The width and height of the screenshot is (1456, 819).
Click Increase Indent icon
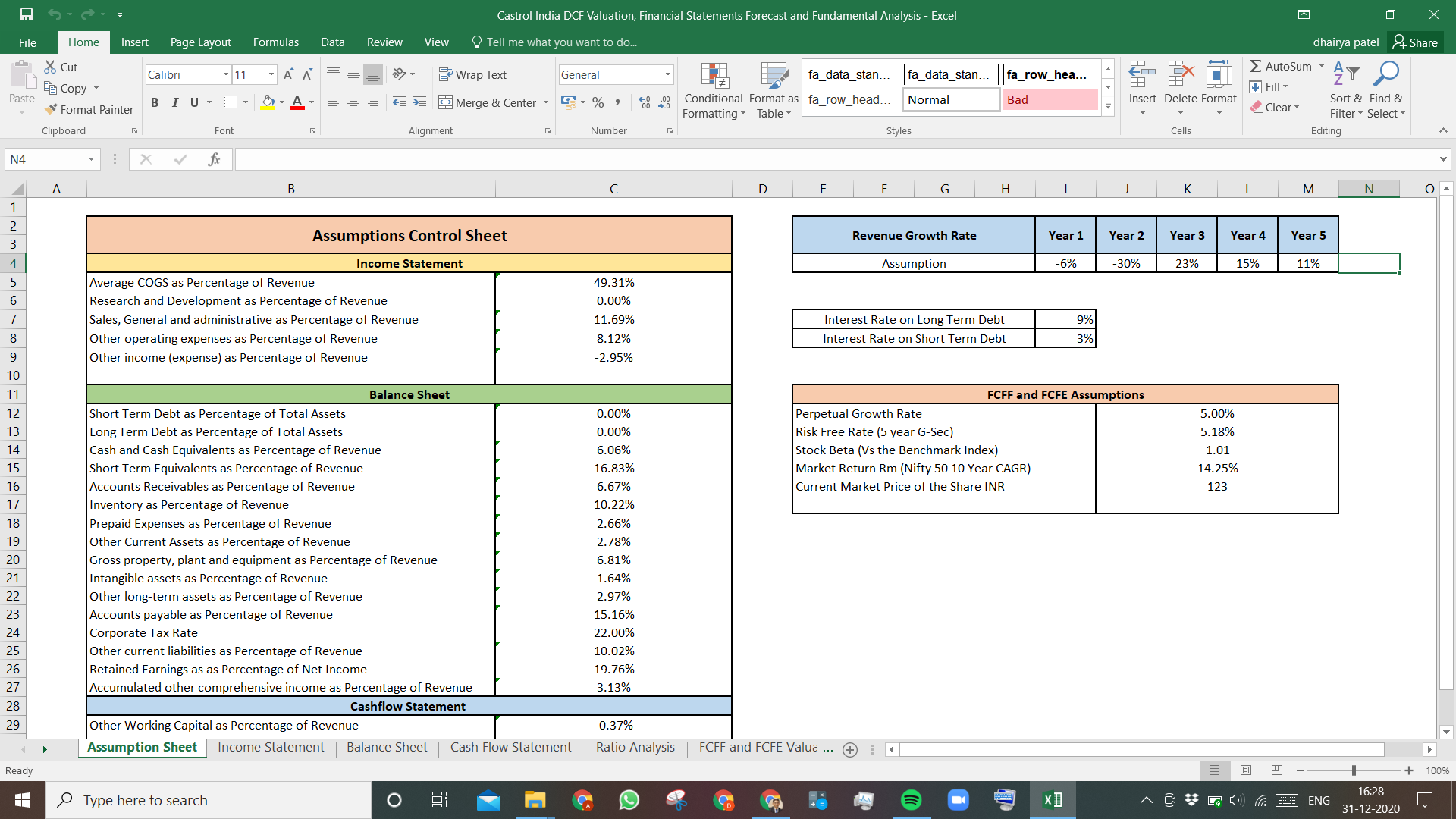click(x=419, y=102)
